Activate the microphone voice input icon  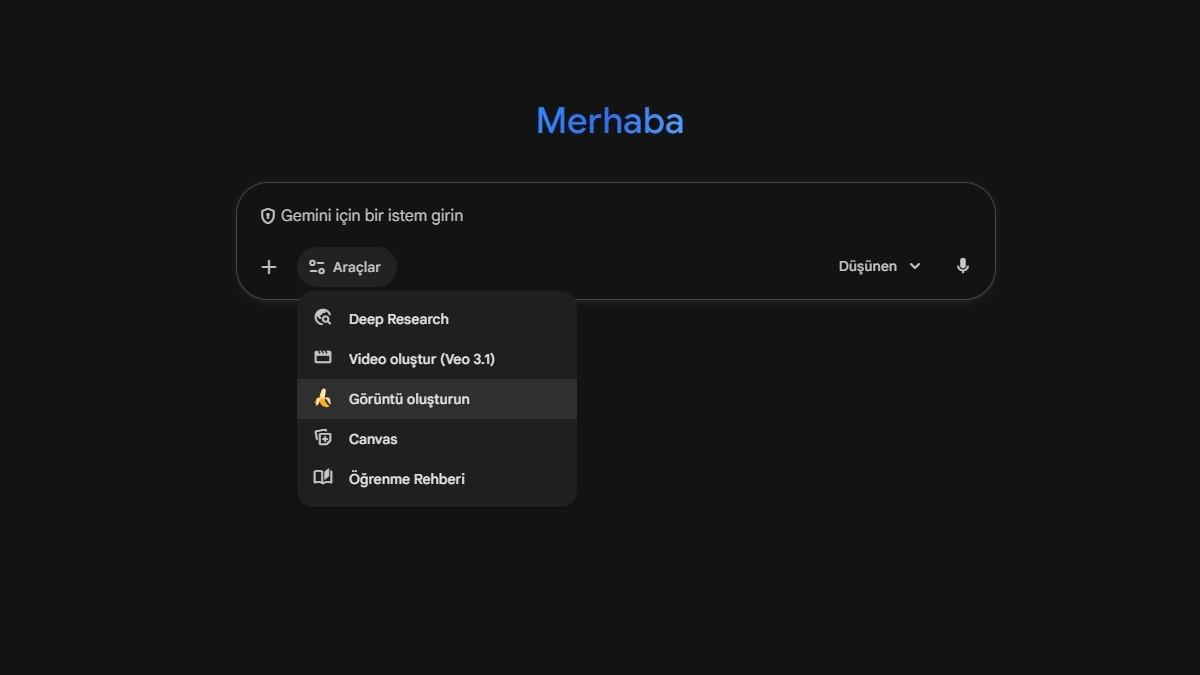962,266
